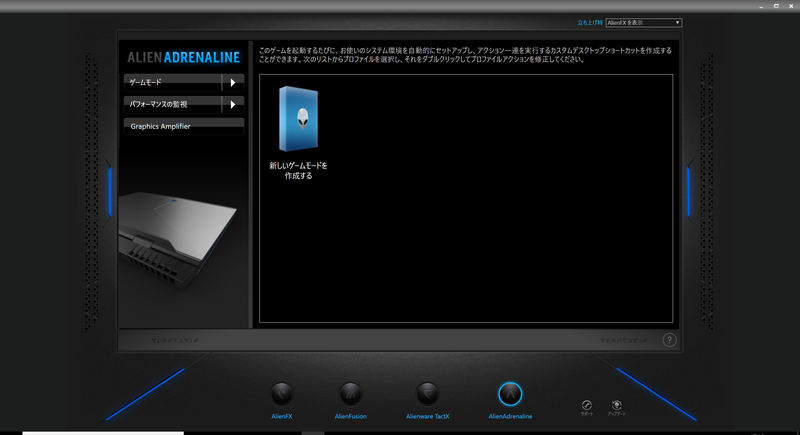Minimize the Alienware Command Center window

pos(761,6)
